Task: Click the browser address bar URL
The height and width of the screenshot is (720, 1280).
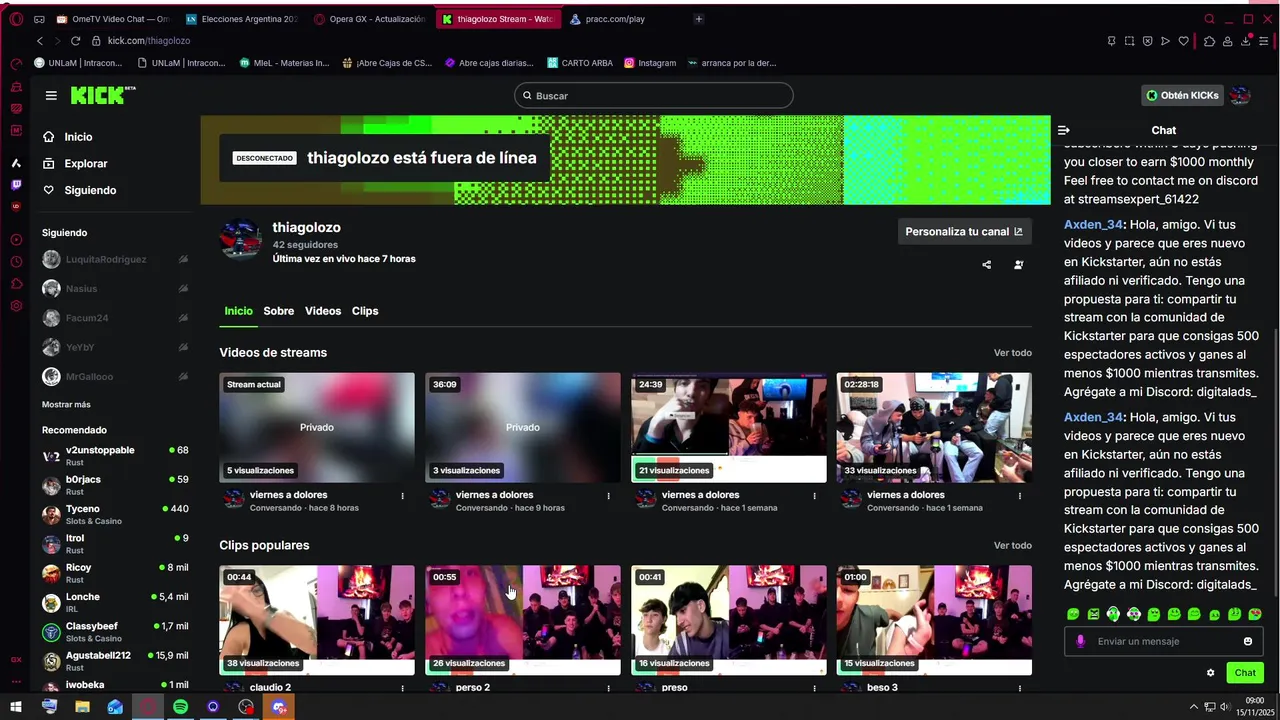Action: pyautogui.click(x=149, y=41)
